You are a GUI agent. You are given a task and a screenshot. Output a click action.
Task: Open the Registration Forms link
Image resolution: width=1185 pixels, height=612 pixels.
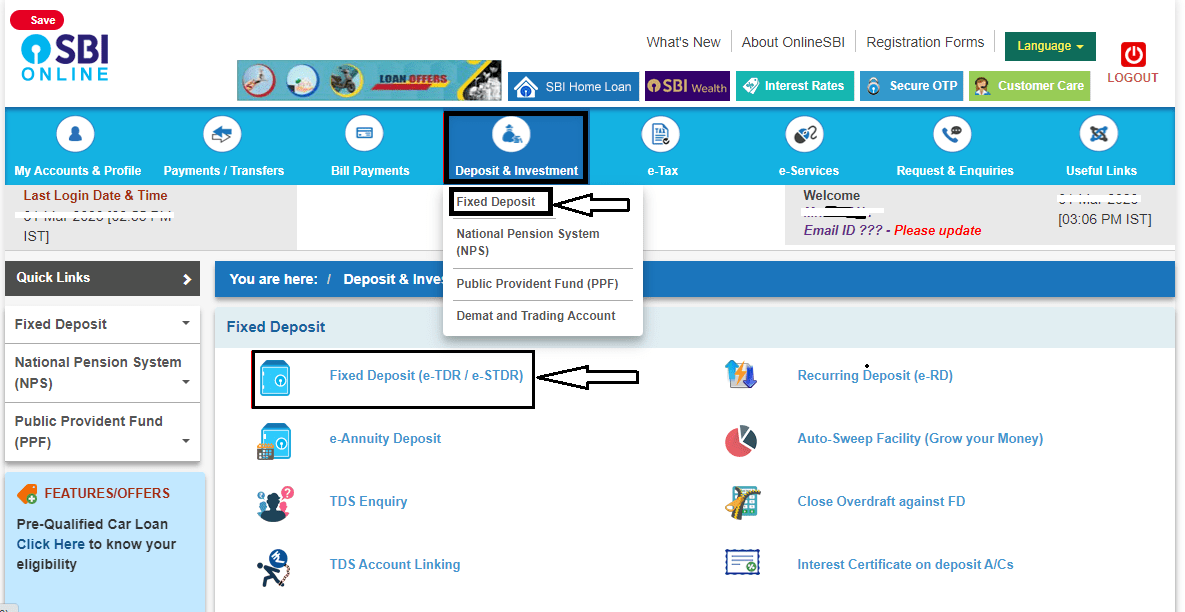[x=925, y=42]
